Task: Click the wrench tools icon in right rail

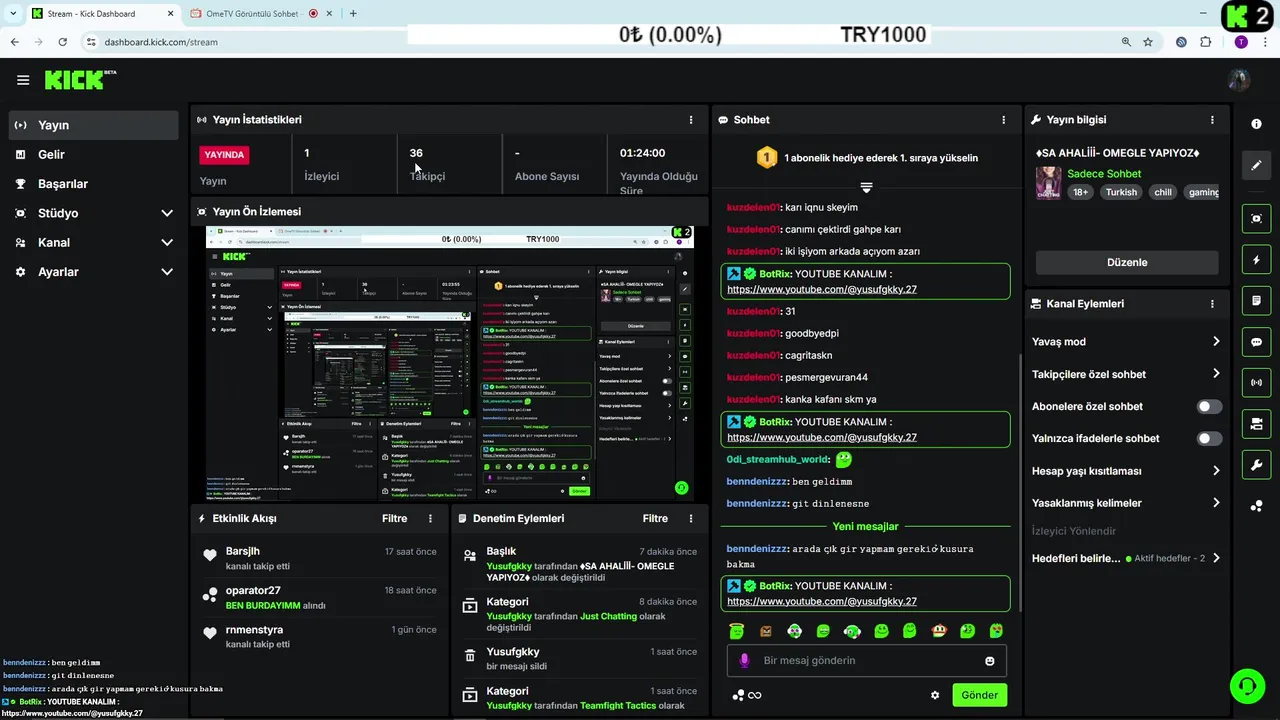Action: coord(1256,465)
